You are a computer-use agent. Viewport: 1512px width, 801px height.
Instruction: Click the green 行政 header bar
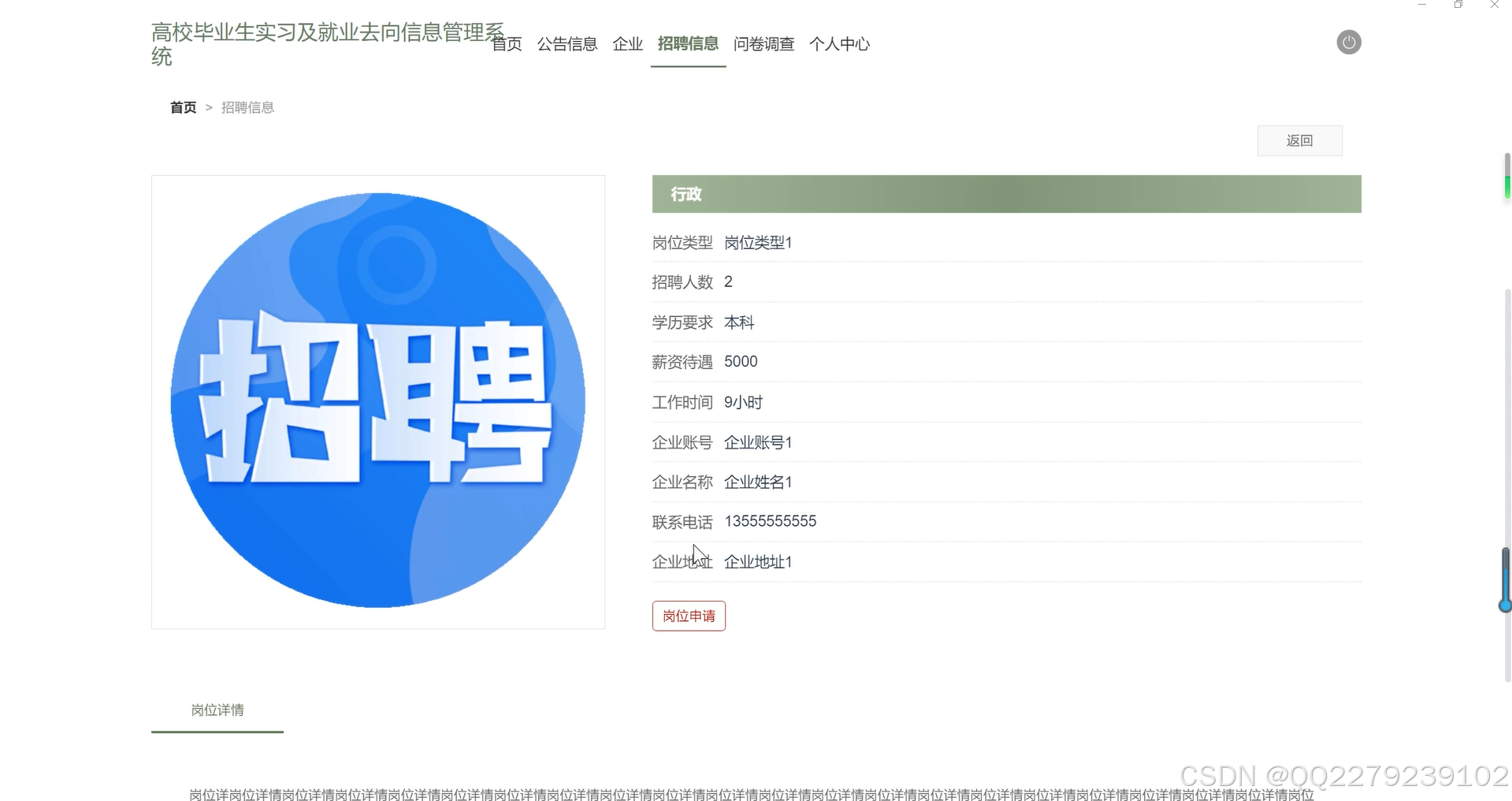[x=1006, y=194]
